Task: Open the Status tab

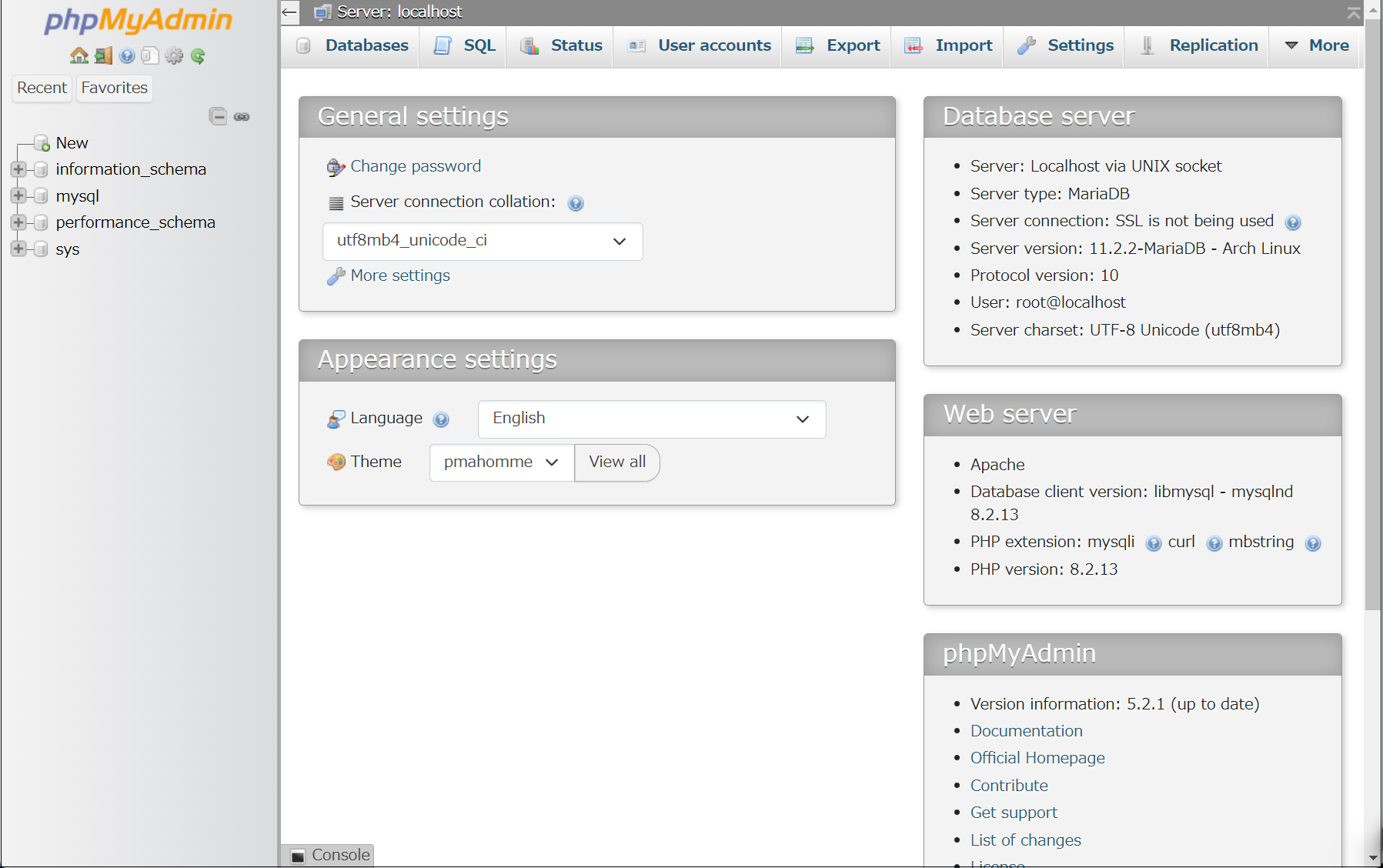Action: coord(561,45)
